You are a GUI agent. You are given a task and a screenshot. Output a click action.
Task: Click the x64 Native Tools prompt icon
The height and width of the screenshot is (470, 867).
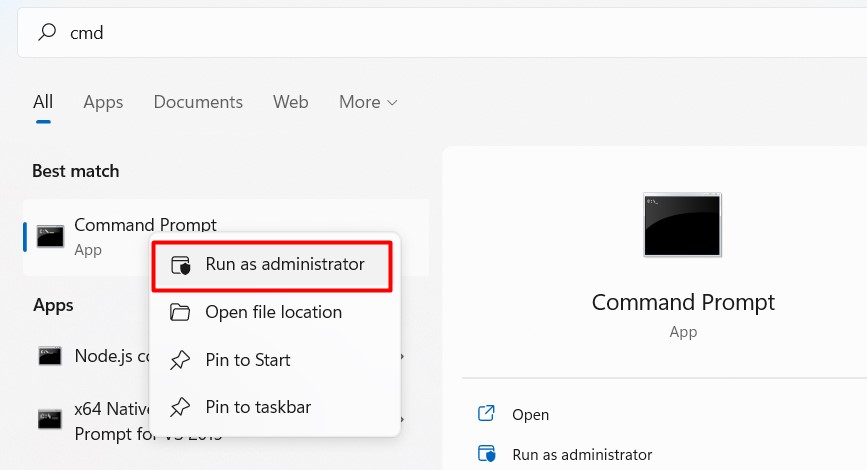click(x=50, y=418)
